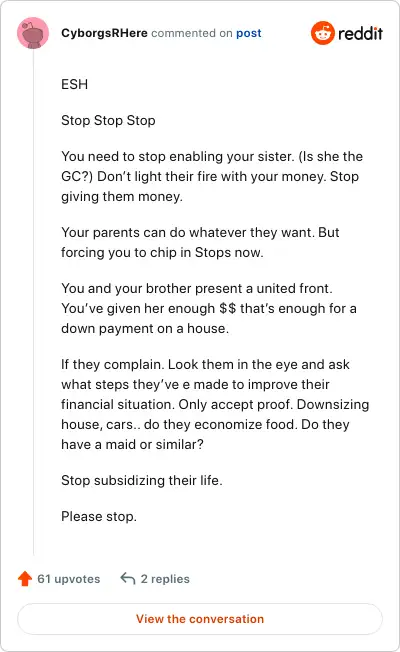
Task: Click the "View the conversation" button
Action: click(200, 619)
